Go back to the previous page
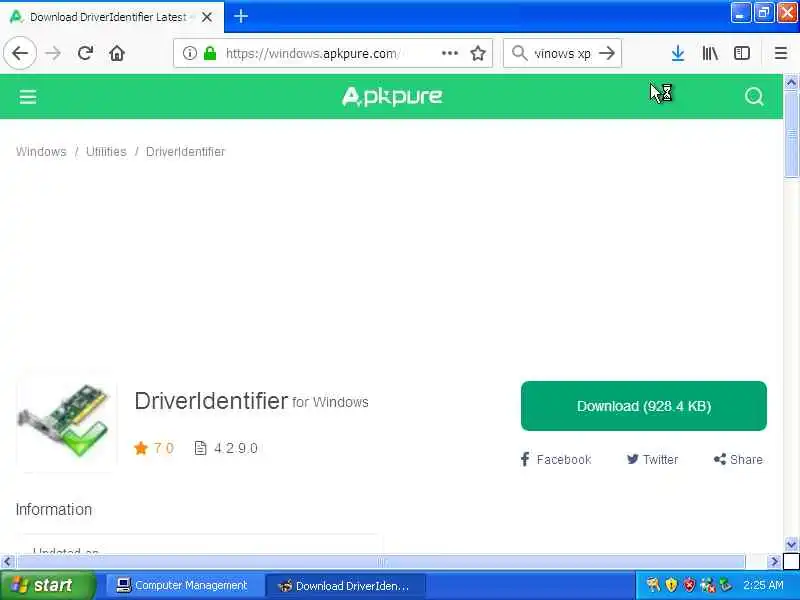 point(20,53)
